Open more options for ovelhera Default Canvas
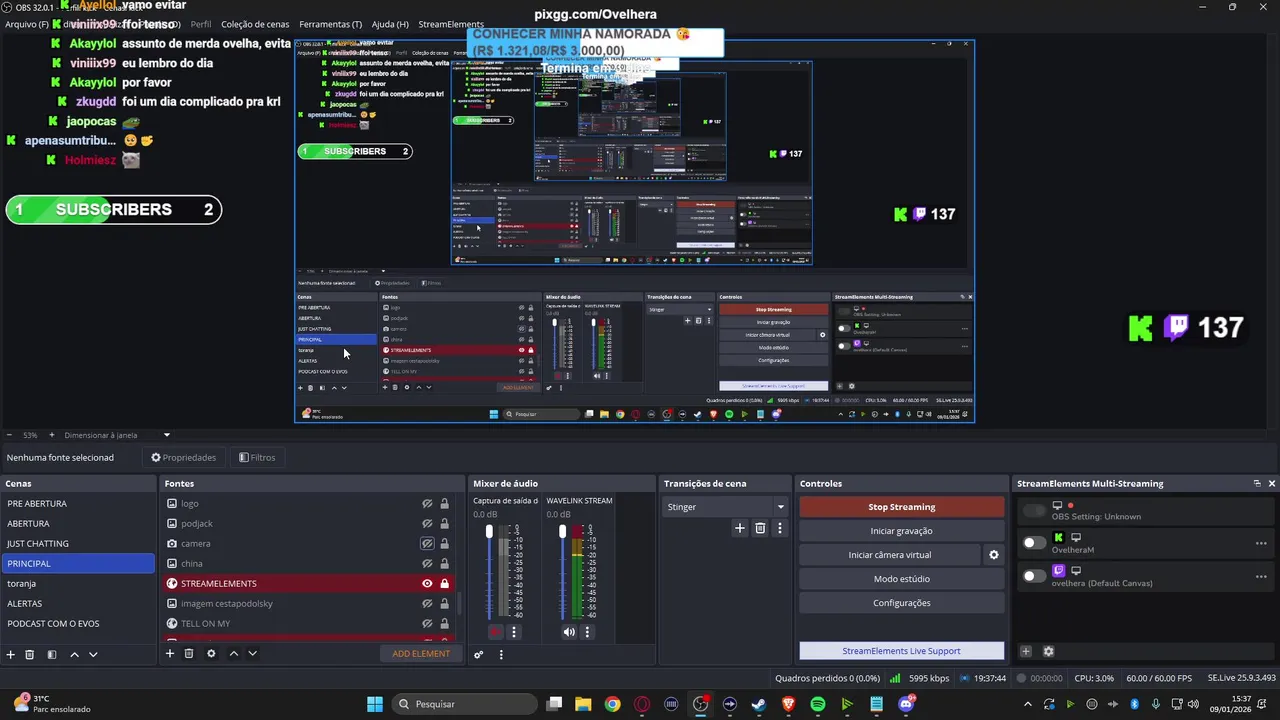This screenshot has height=720, width=1280. click(x=1261, y=575)
